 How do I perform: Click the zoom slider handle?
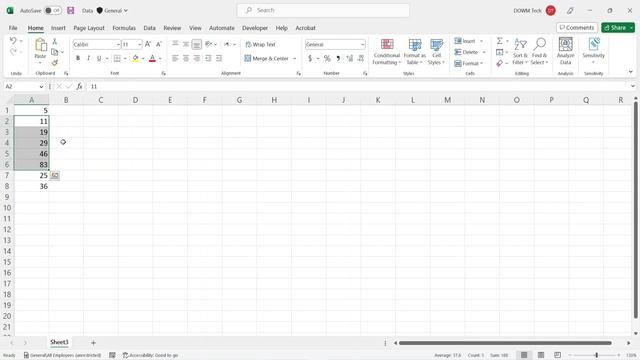tap(596, 355)
